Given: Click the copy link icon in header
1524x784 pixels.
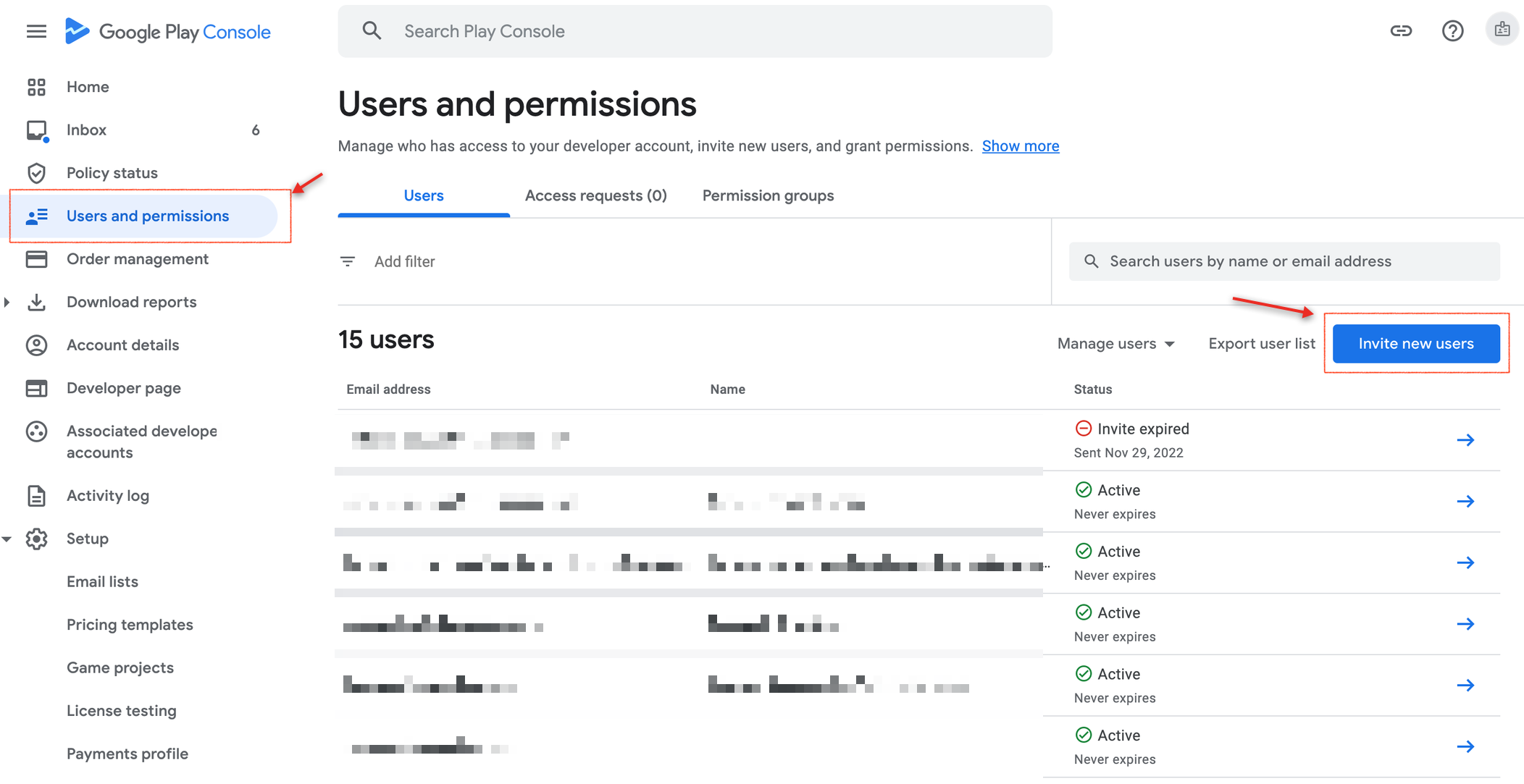Looking at the screenshot, I should 1401,30.
